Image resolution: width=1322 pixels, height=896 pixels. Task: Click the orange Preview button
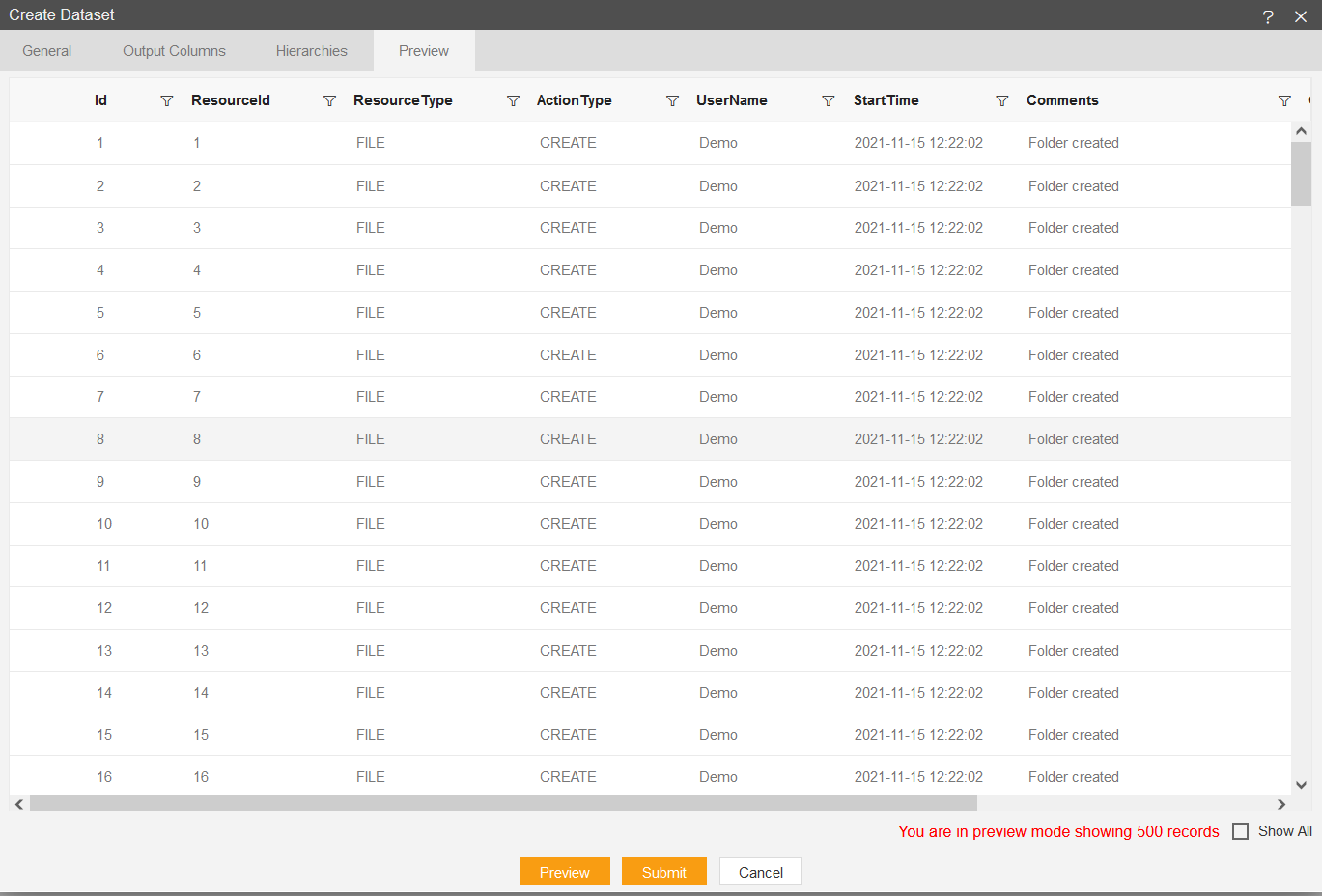click(565, 872)
